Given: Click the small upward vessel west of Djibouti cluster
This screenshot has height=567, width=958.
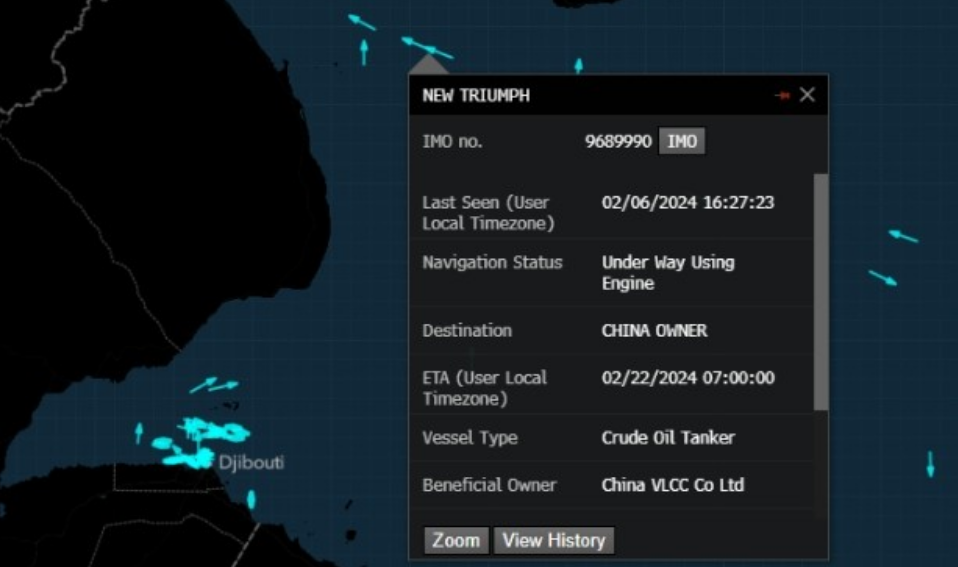Looking at the screenshot, I should (139, 432).
